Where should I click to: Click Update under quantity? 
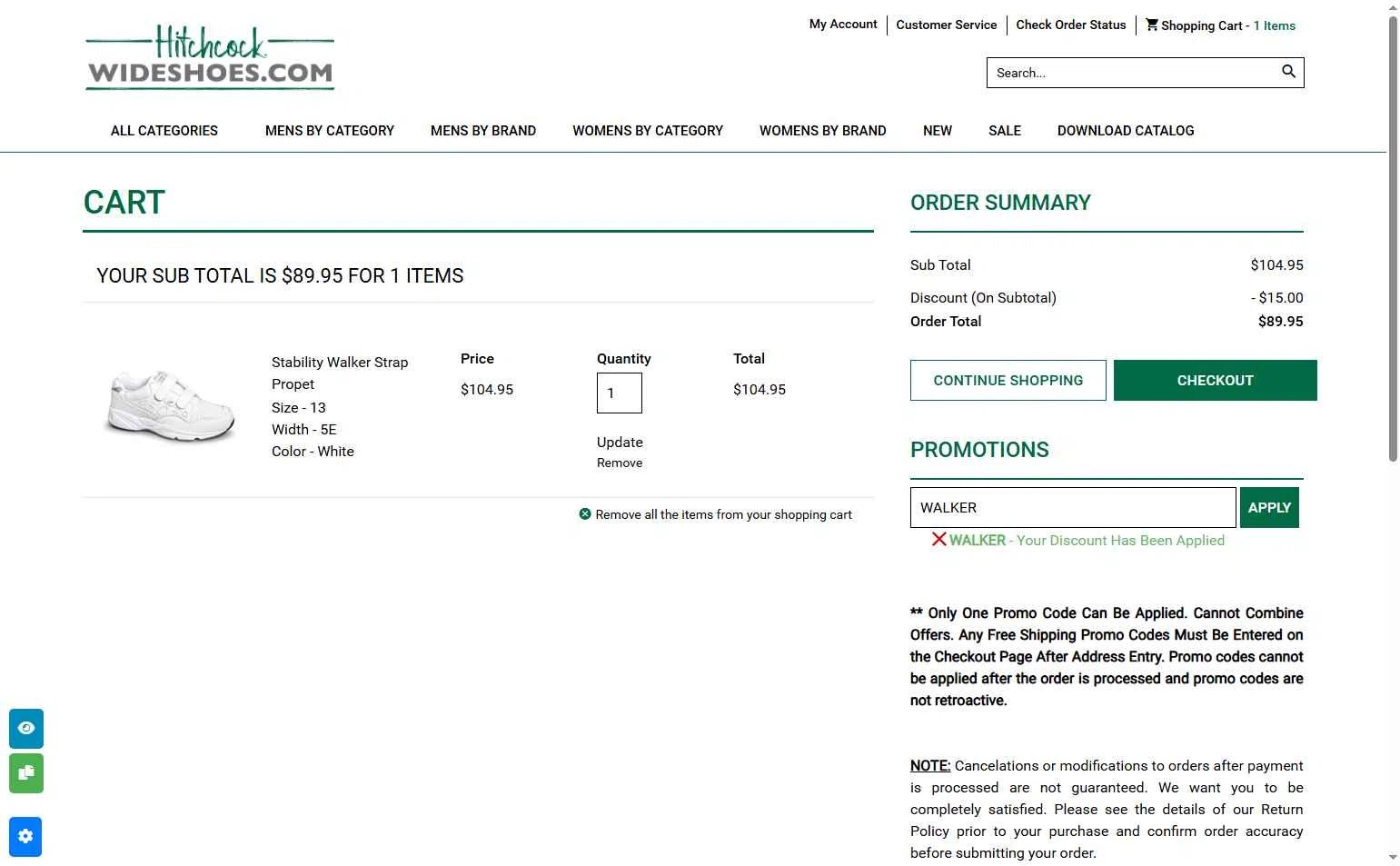[x=620, y=442]
